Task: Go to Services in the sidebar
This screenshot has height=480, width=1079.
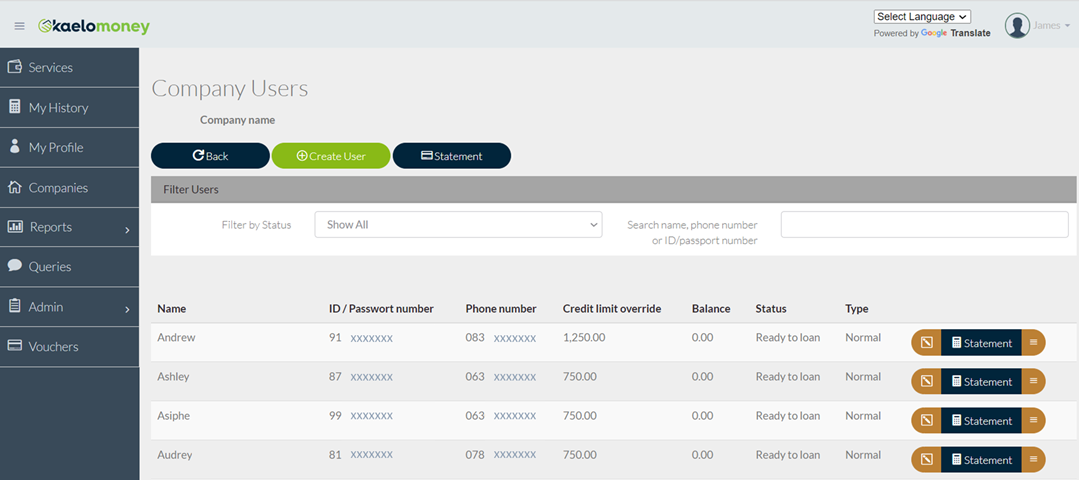Action: [50, 68]
